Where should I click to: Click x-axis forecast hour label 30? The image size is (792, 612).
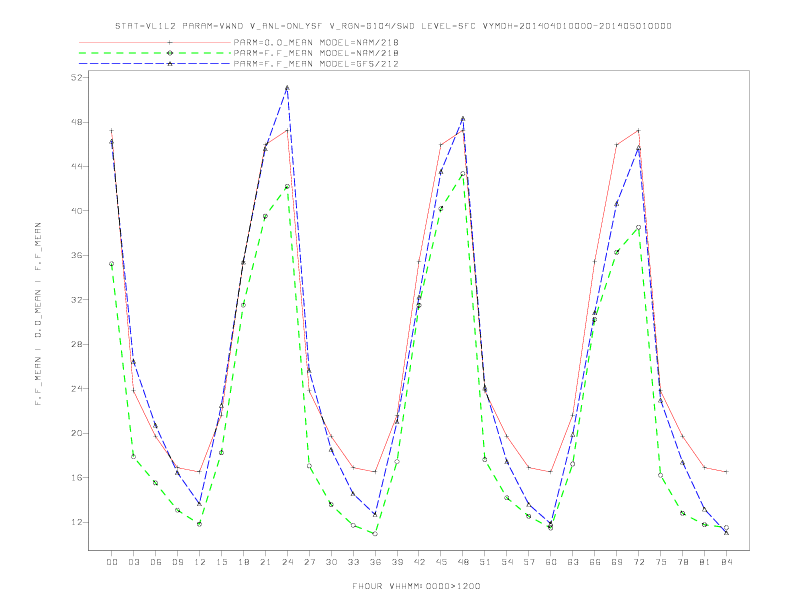(331, 562)
